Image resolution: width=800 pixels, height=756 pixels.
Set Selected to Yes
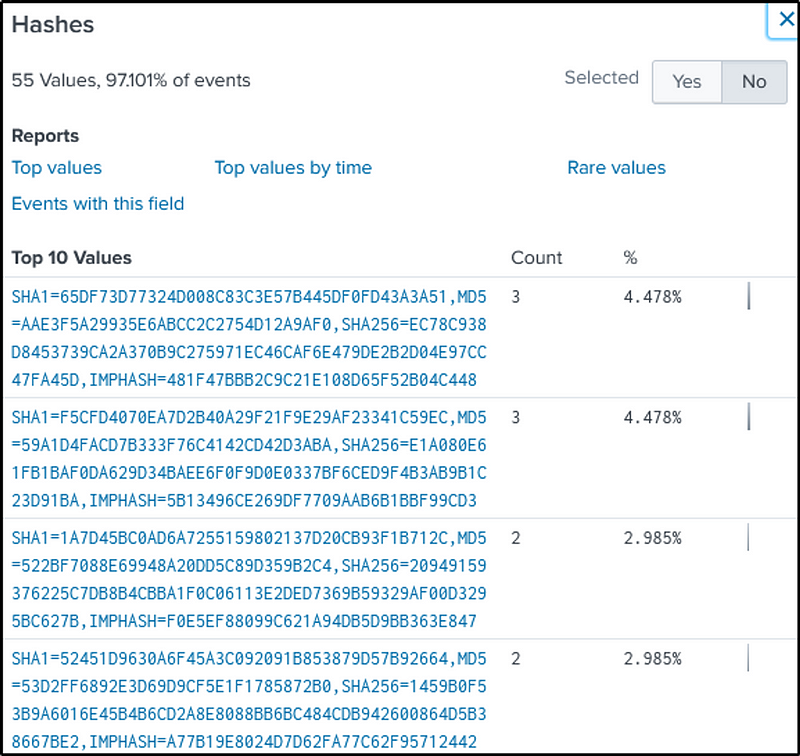tap(686, 82)
